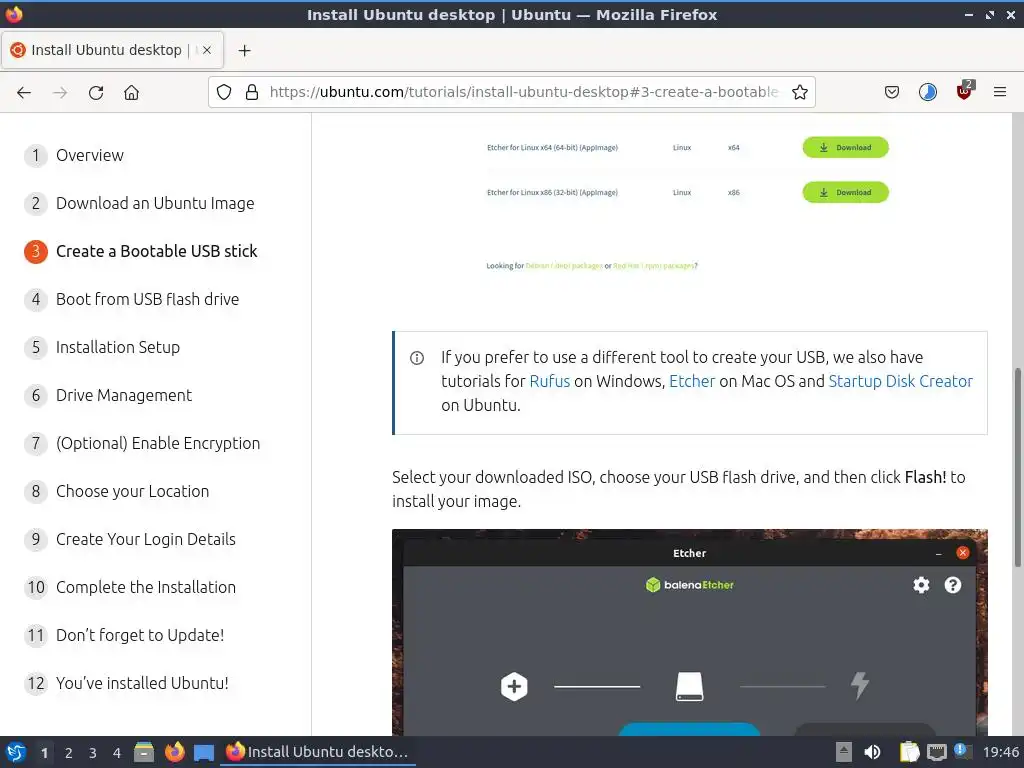This screenshot has height=768, width=1024.
Task: Open the Etcher on Mac OS link
Action: pos(692,381)
